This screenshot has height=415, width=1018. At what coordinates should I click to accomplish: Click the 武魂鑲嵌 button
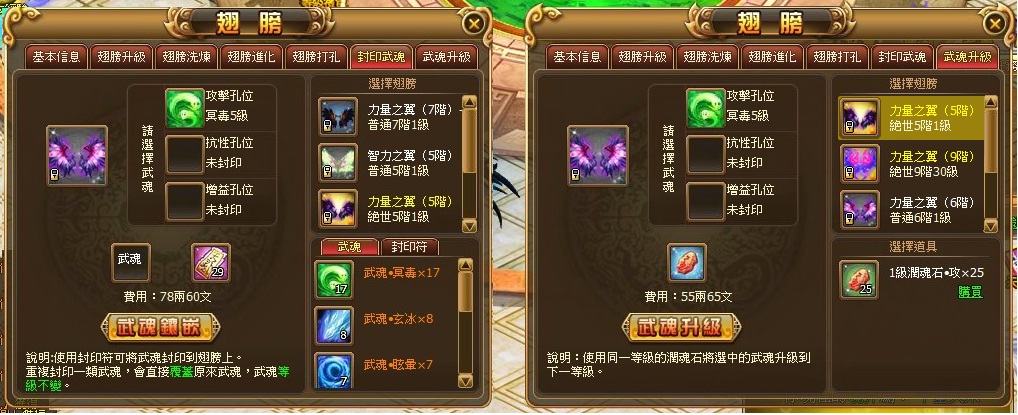point(160,328)
